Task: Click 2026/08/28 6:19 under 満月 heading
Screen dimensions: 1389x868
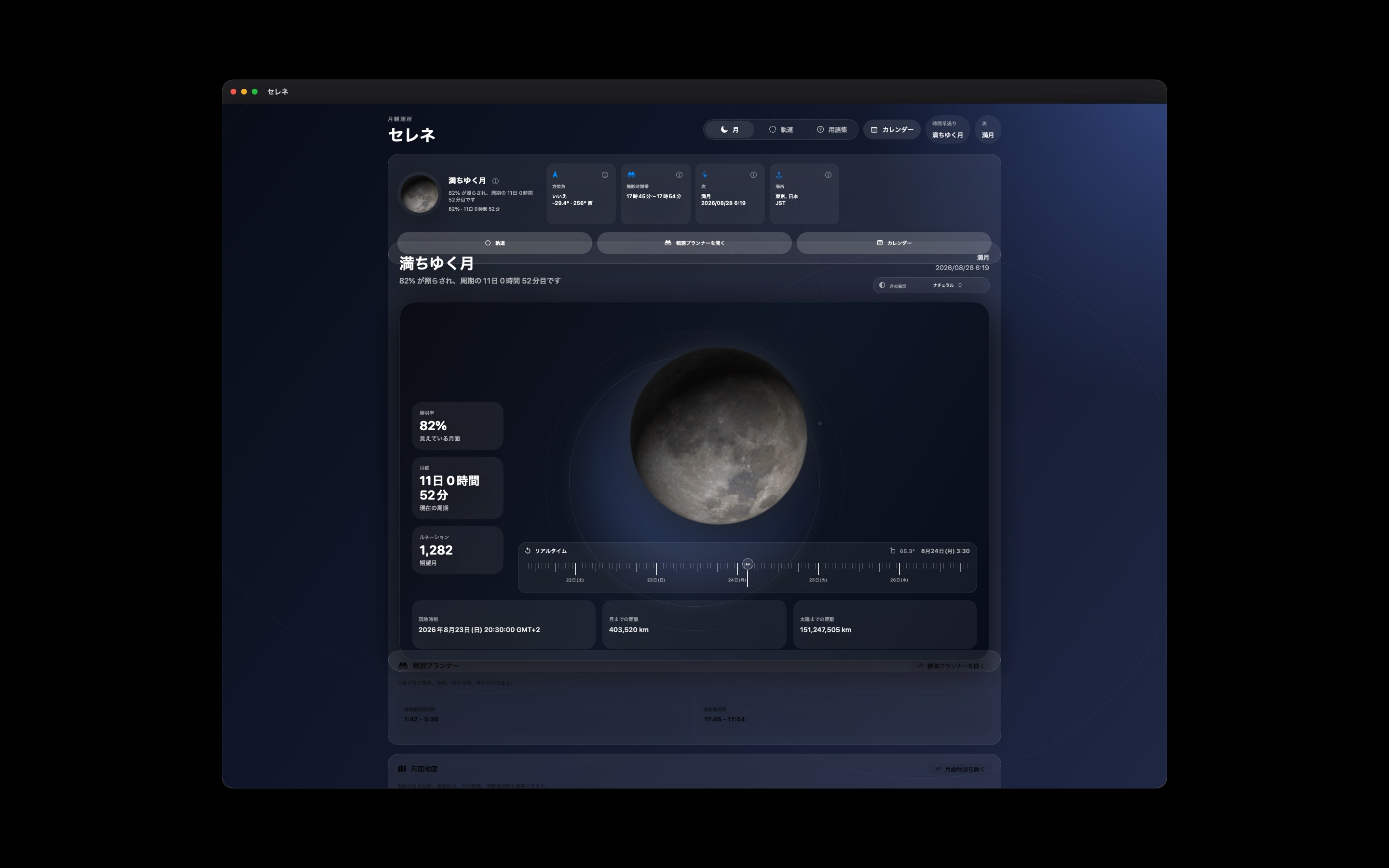Action: pyautogui.click(x=962, y=268)
